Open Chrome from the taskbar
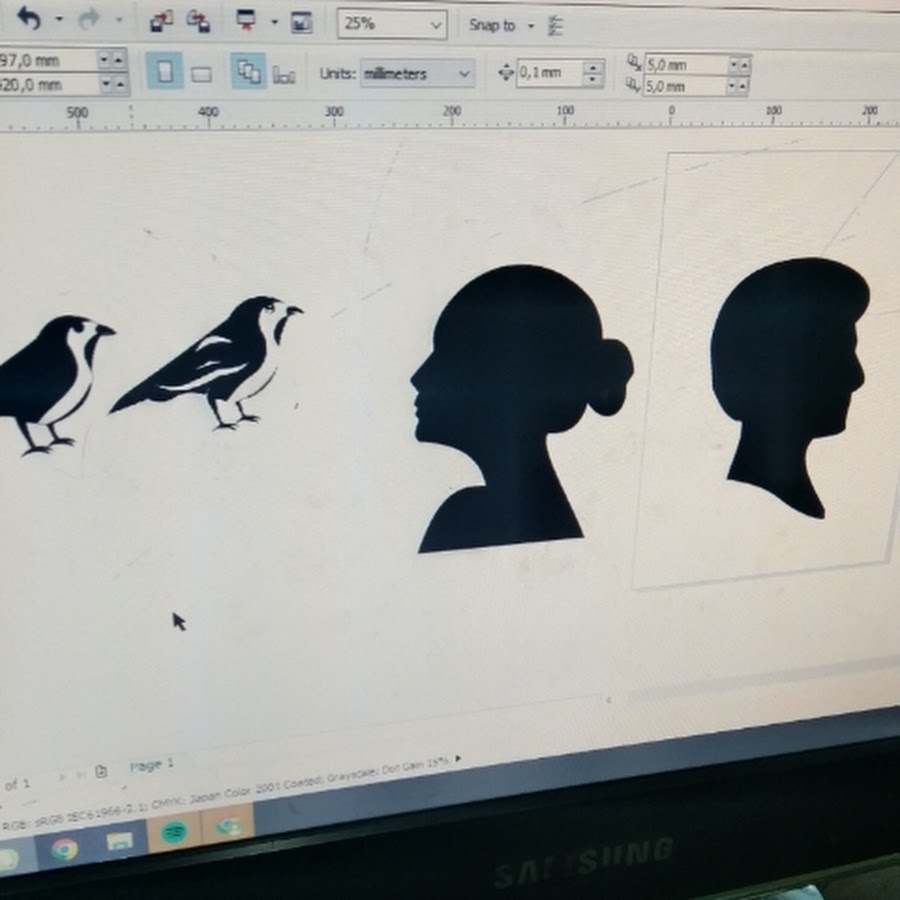 click(65, 849)
